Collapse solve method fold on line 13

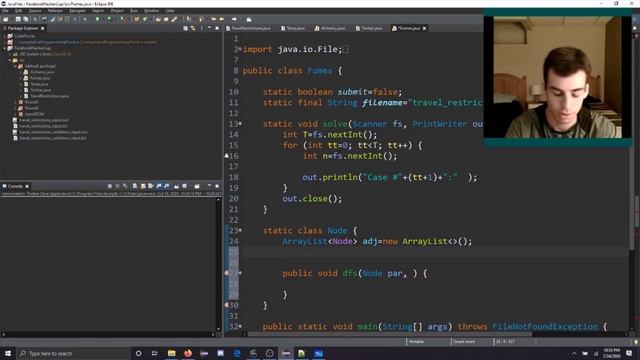point(240,123)
